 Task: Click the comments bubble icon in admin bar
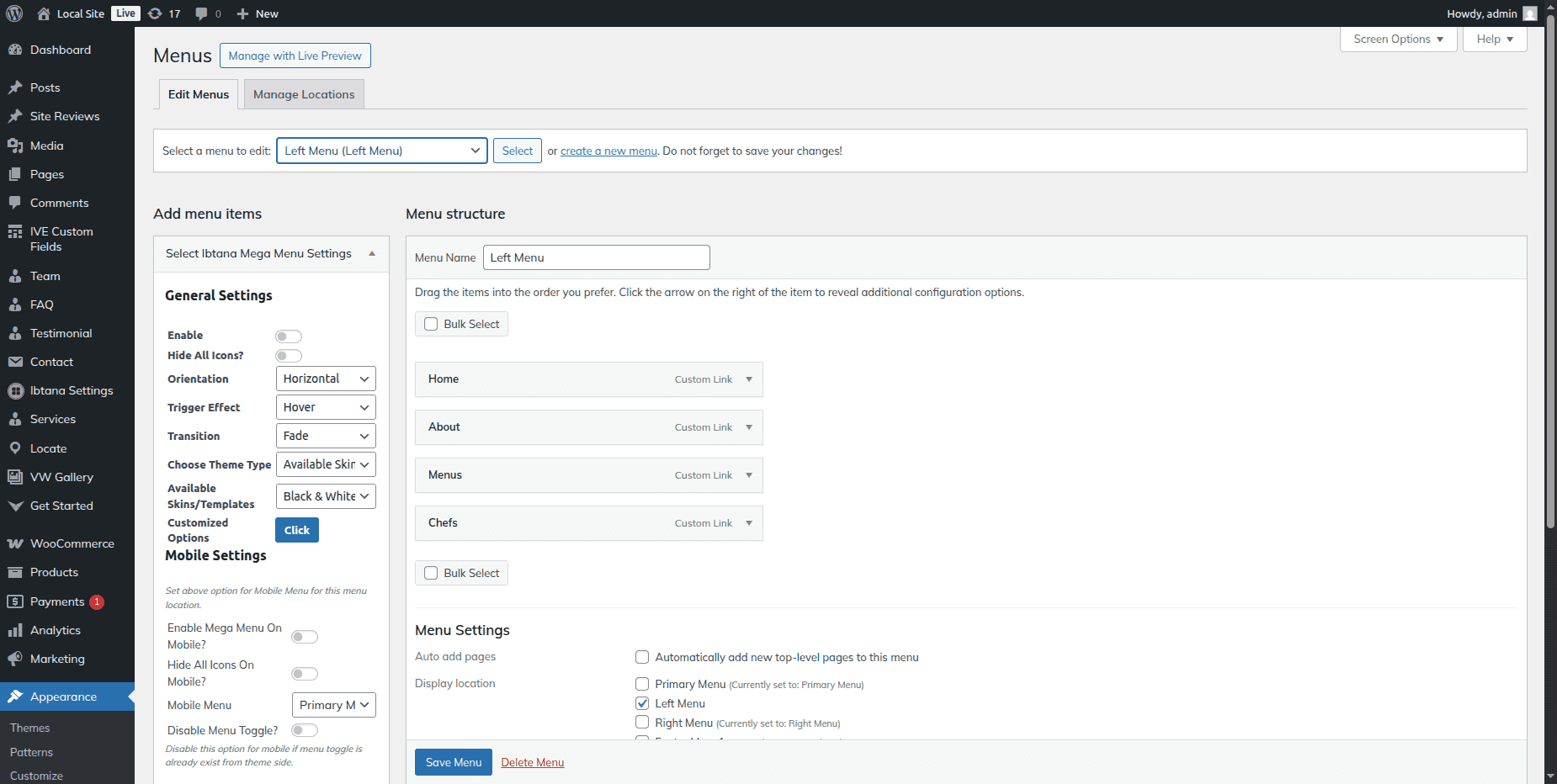202,13
